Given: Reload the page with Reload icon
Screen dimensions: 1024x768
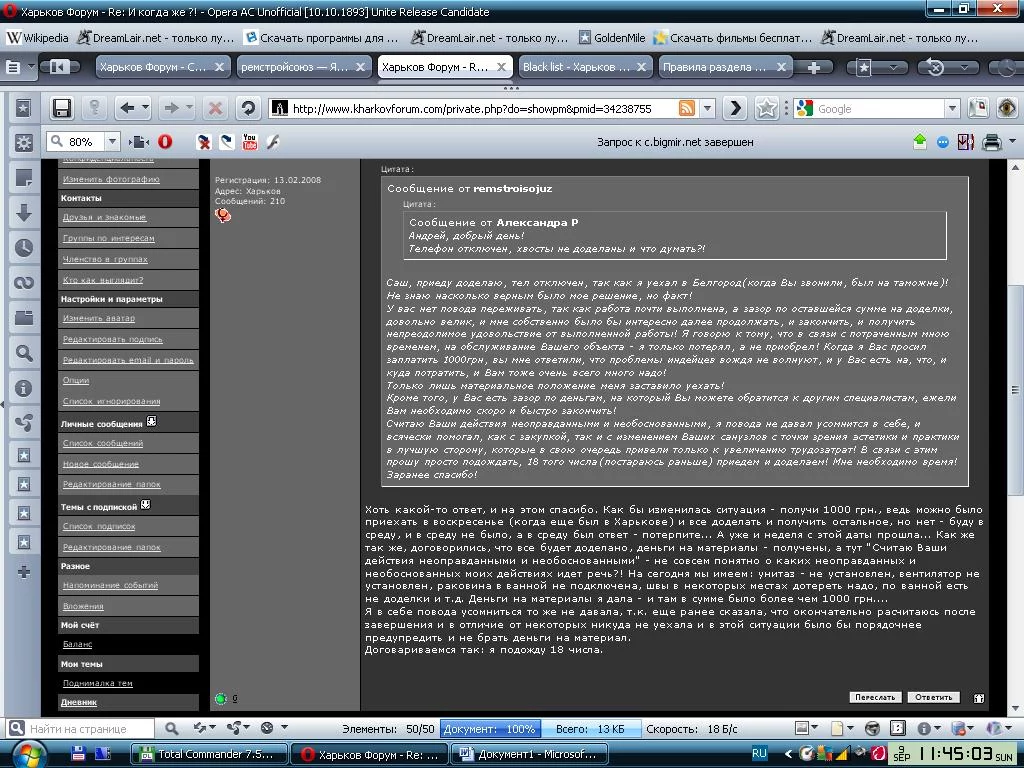Looking at the screenshot, I should 248,108.
